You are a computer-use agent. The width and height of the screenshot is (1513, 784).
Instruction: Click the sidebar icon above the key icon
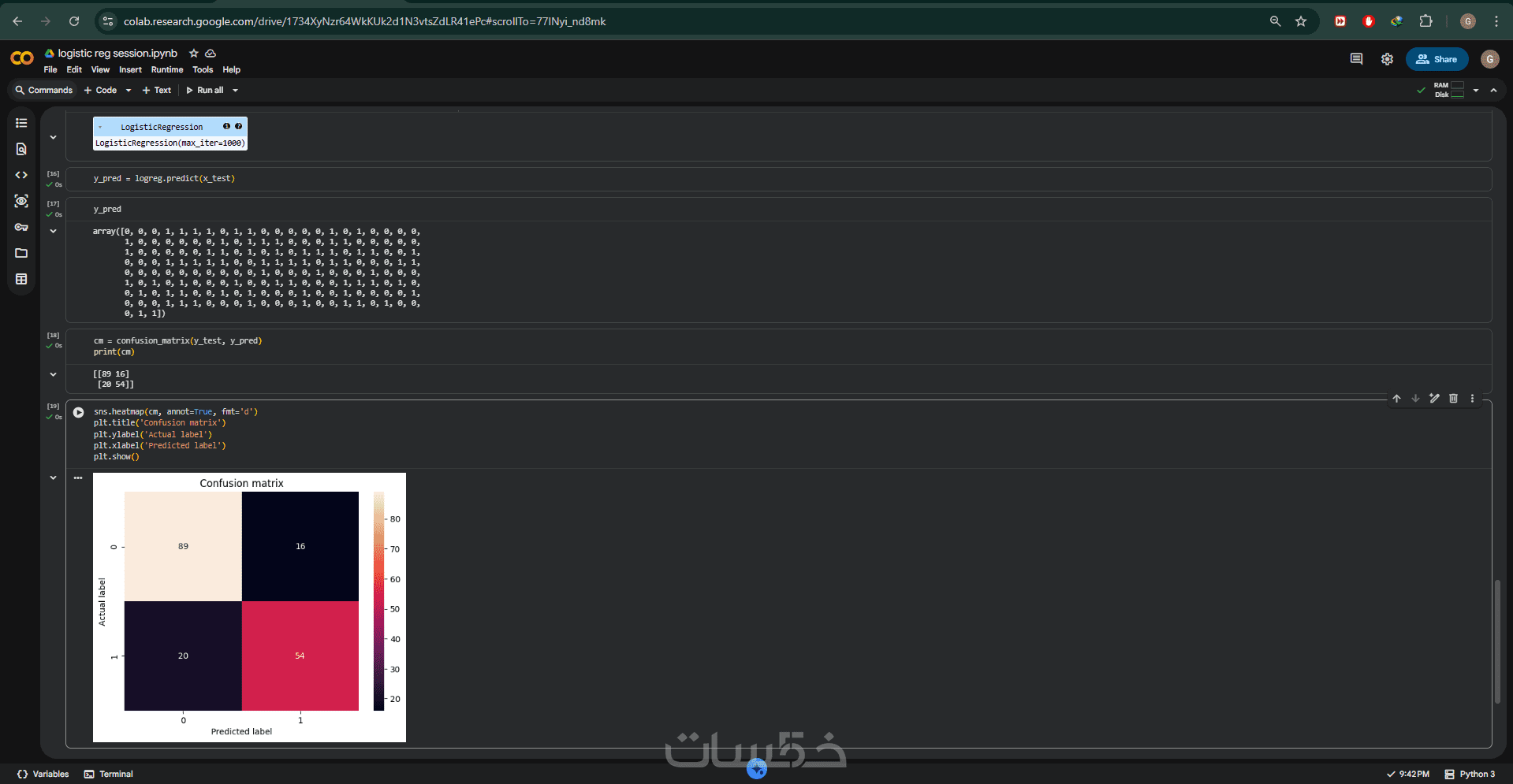(x=21, y=201)
